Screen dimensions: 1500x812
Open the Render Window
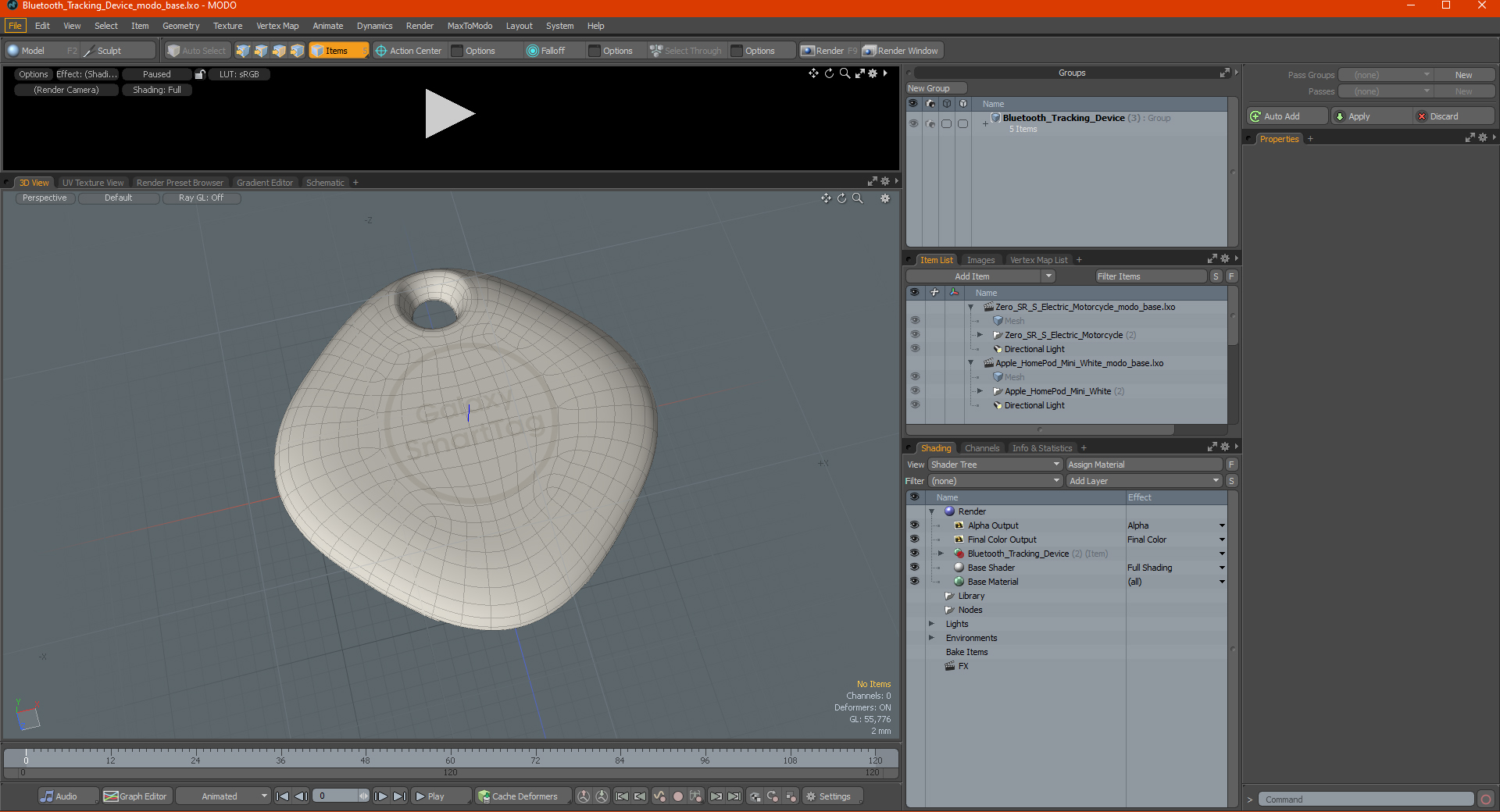(x=902, y=51)
